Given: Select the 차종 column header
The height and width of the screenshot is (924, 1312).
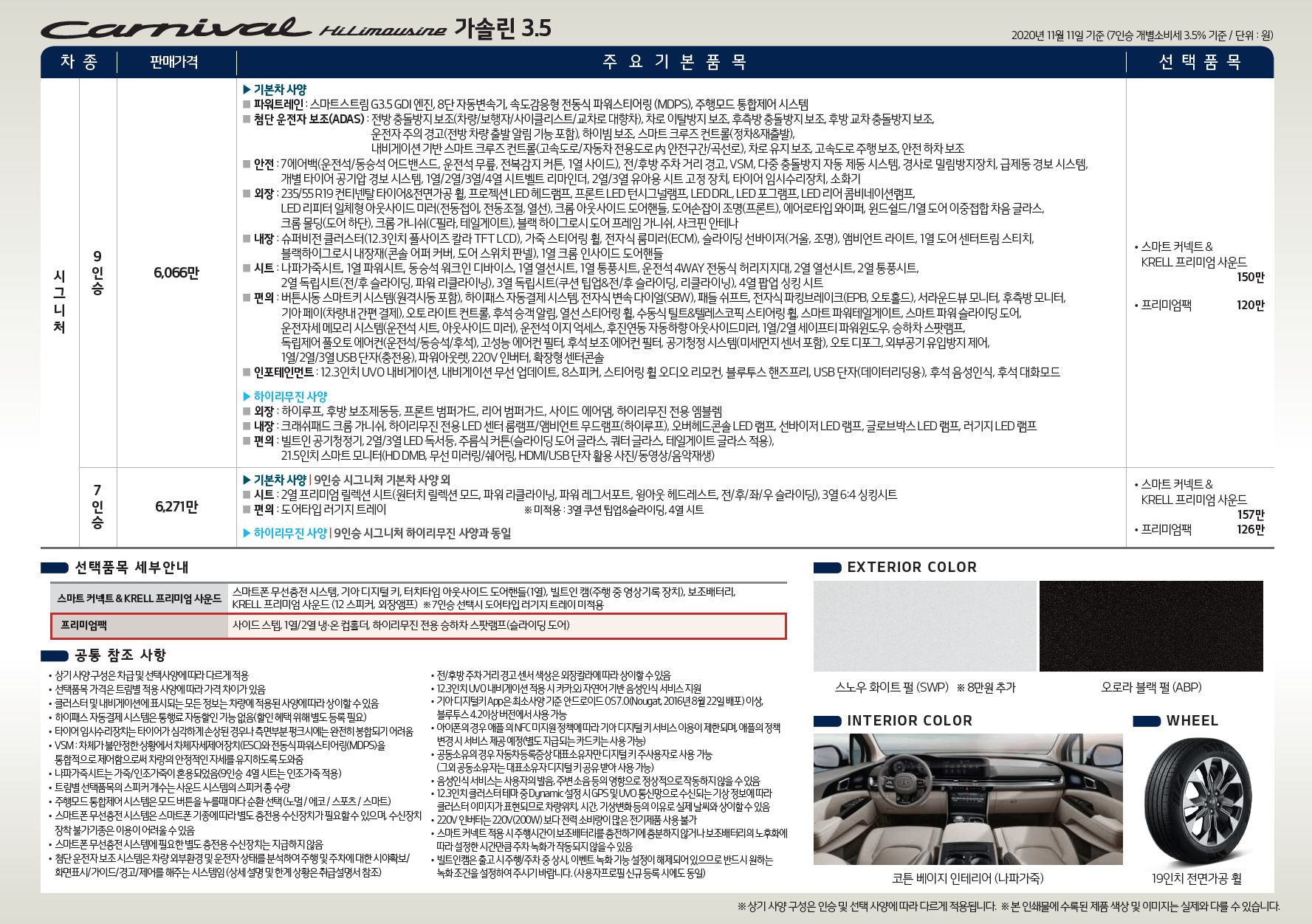Looking at the screenshot, I should pos(79,62).
